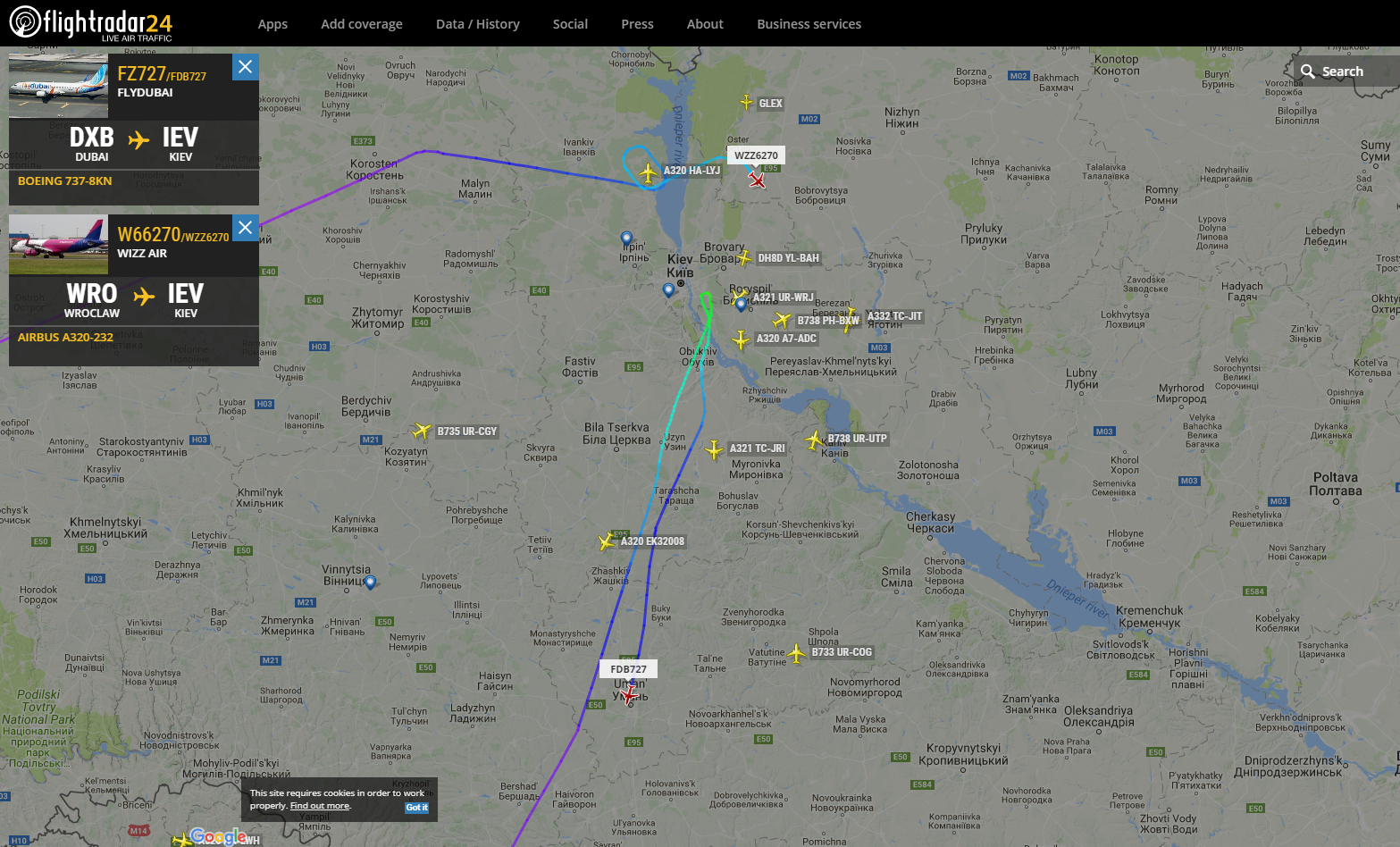
Task: Click the B735 UR-CGY aircraft icon
Action: coord(422,432)
